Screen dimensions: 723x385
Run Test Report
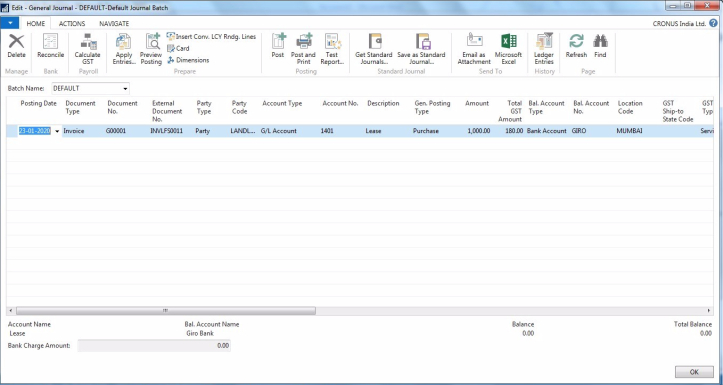(332, 49)
